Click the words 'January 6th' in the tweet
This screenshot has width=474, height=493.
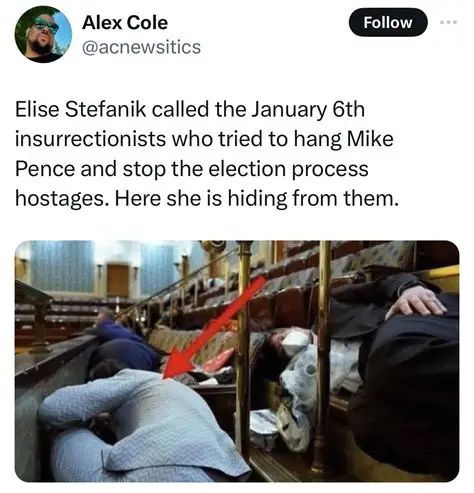(308, 110)
